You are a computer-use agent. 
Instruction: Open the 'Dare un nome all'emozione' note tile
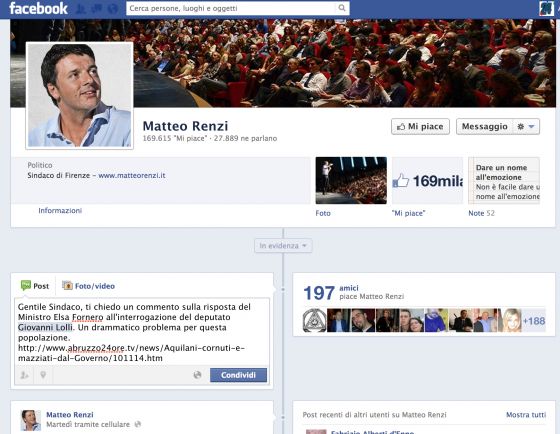pyautogui.click(x=504, y=180)
